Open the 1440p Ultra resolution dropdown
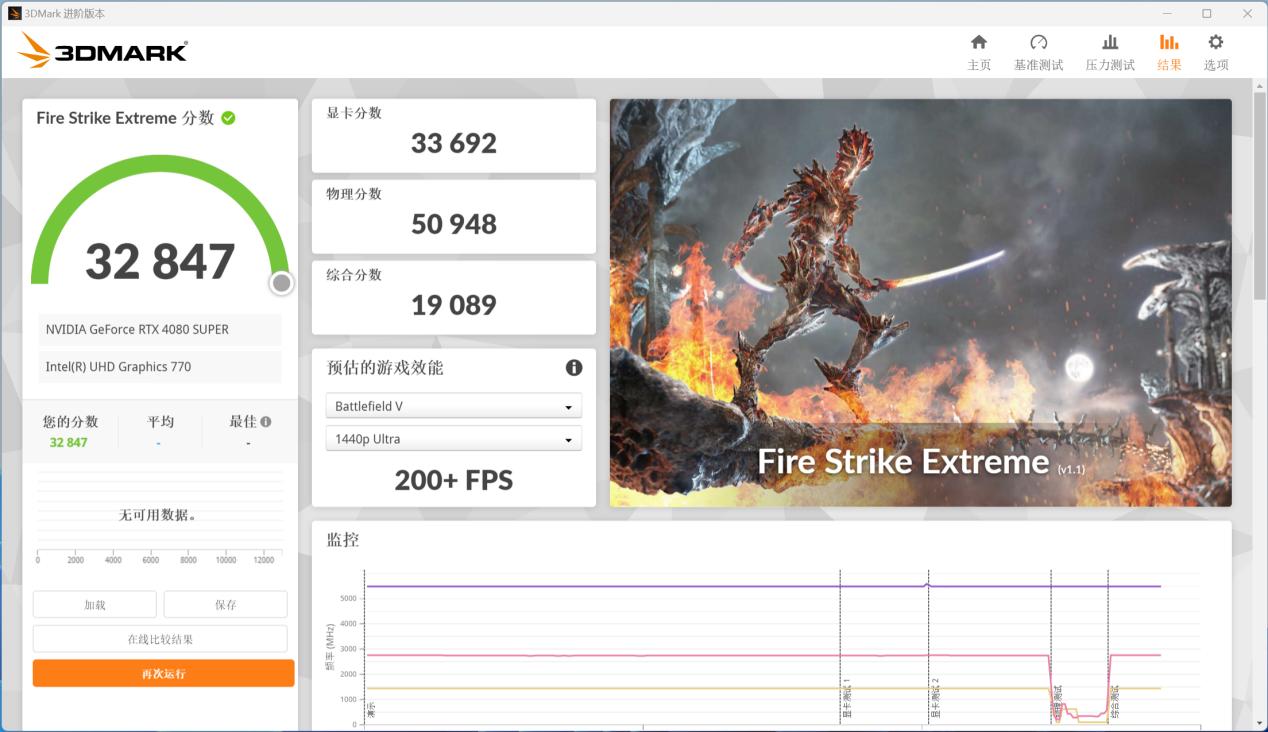This screenshot has width=1268, height=732. tap(453, 438)
